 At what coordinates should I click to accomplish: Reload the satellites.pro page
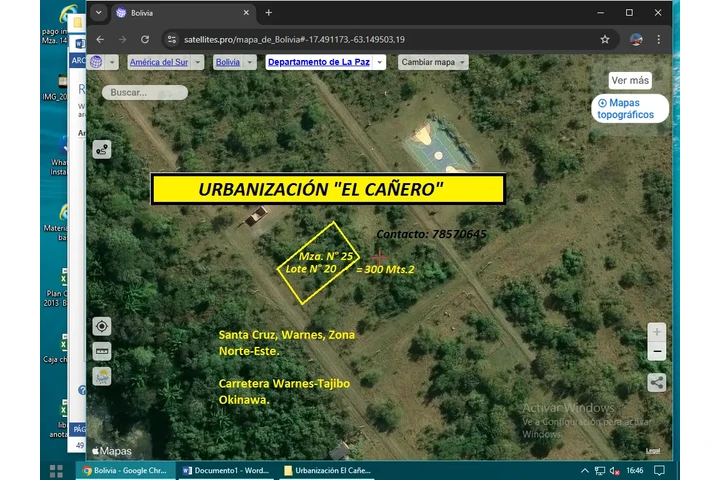tap(145, 40)
